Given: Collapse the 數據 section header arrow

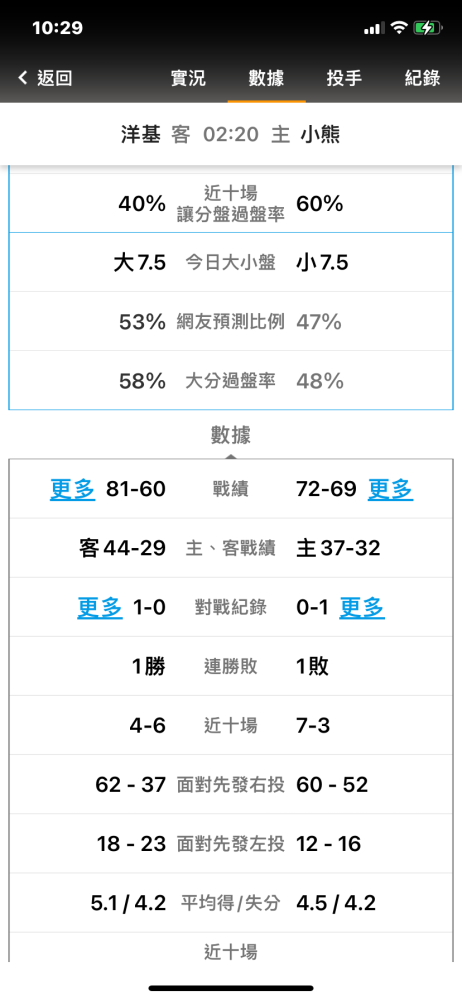Looking at the screenshot, I should [x=231, y=457].
